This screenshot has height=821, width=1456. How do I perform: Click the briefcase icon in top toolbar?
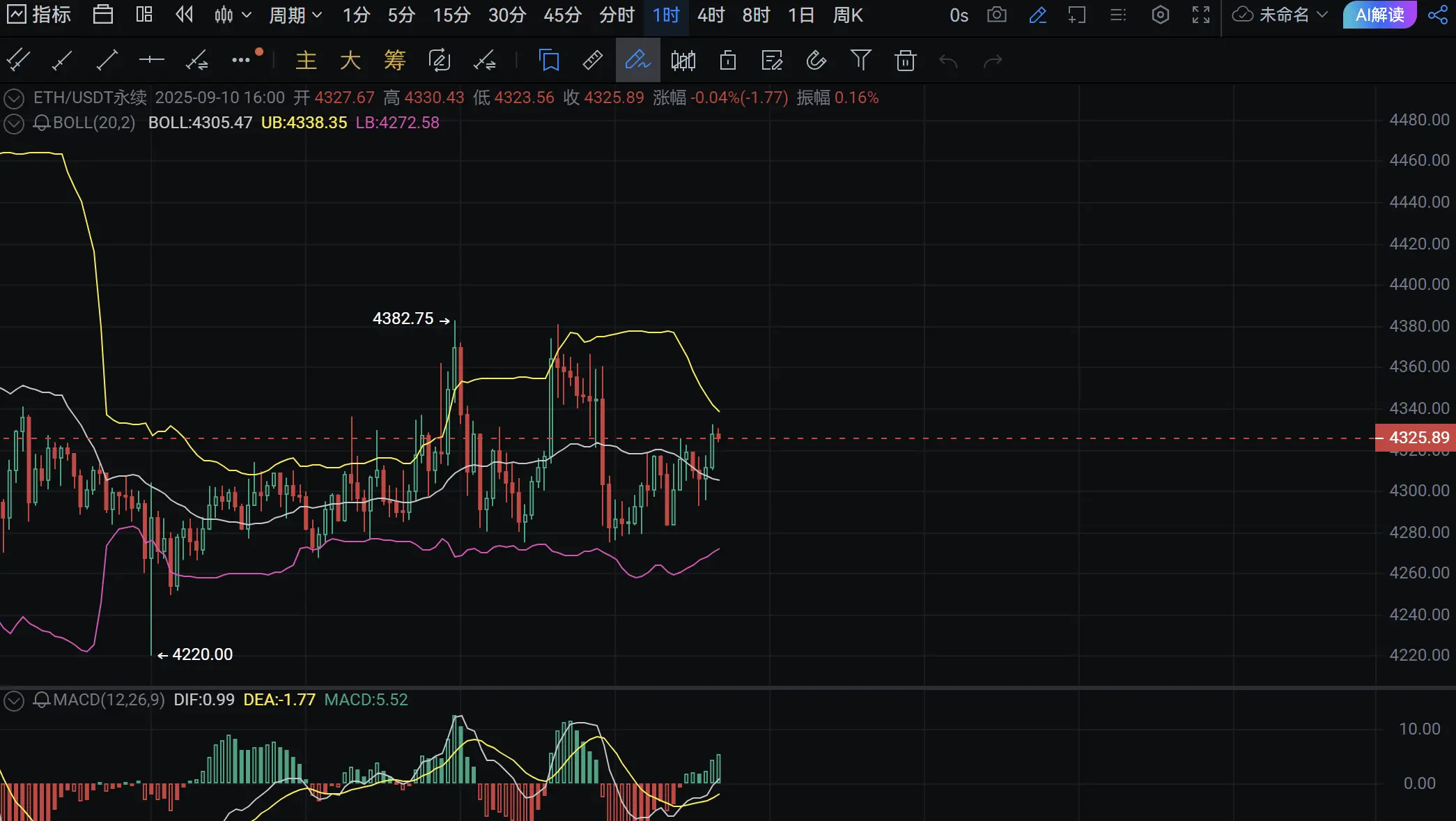pos(103,15)
